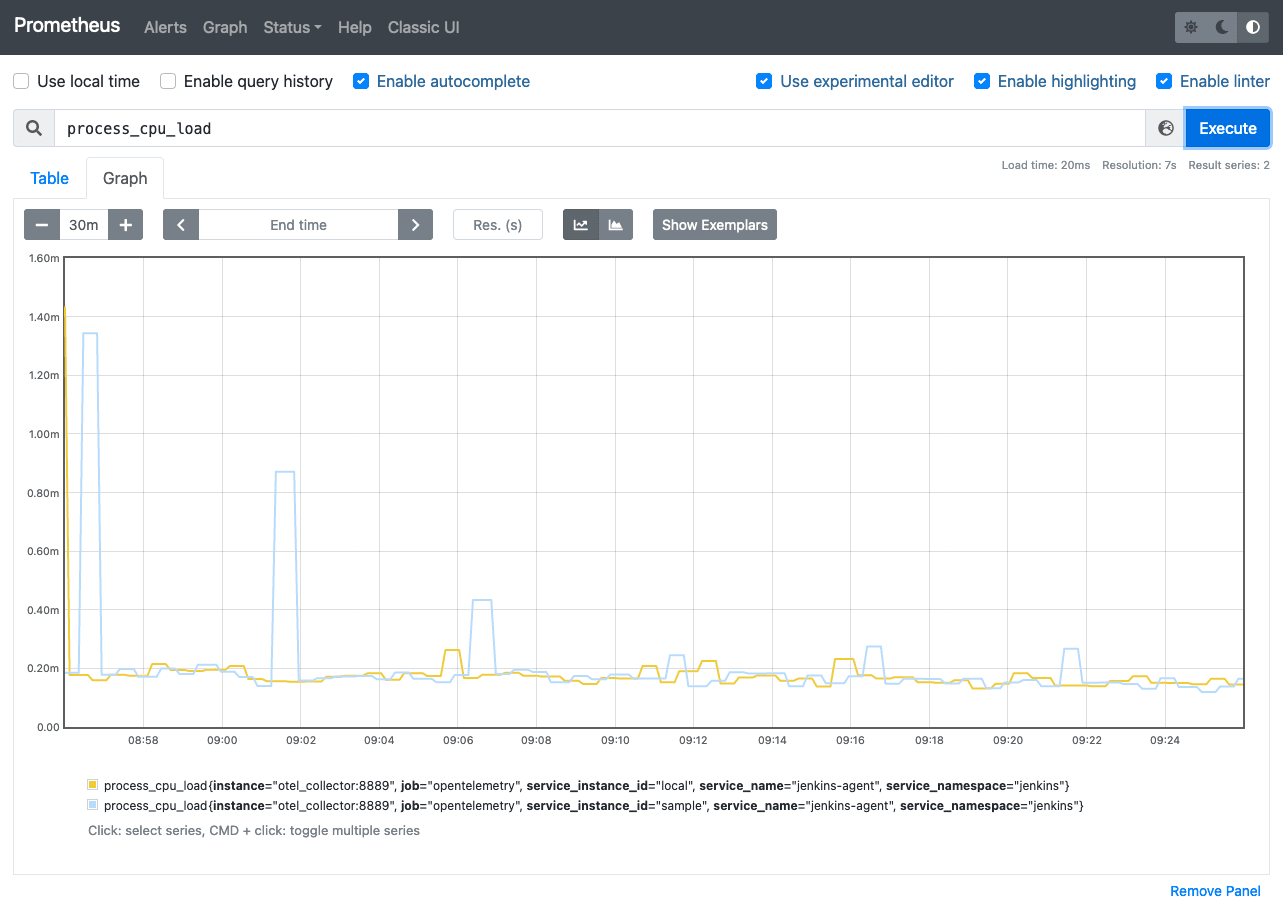Click the Remove Panel link

click(1215, 891)
